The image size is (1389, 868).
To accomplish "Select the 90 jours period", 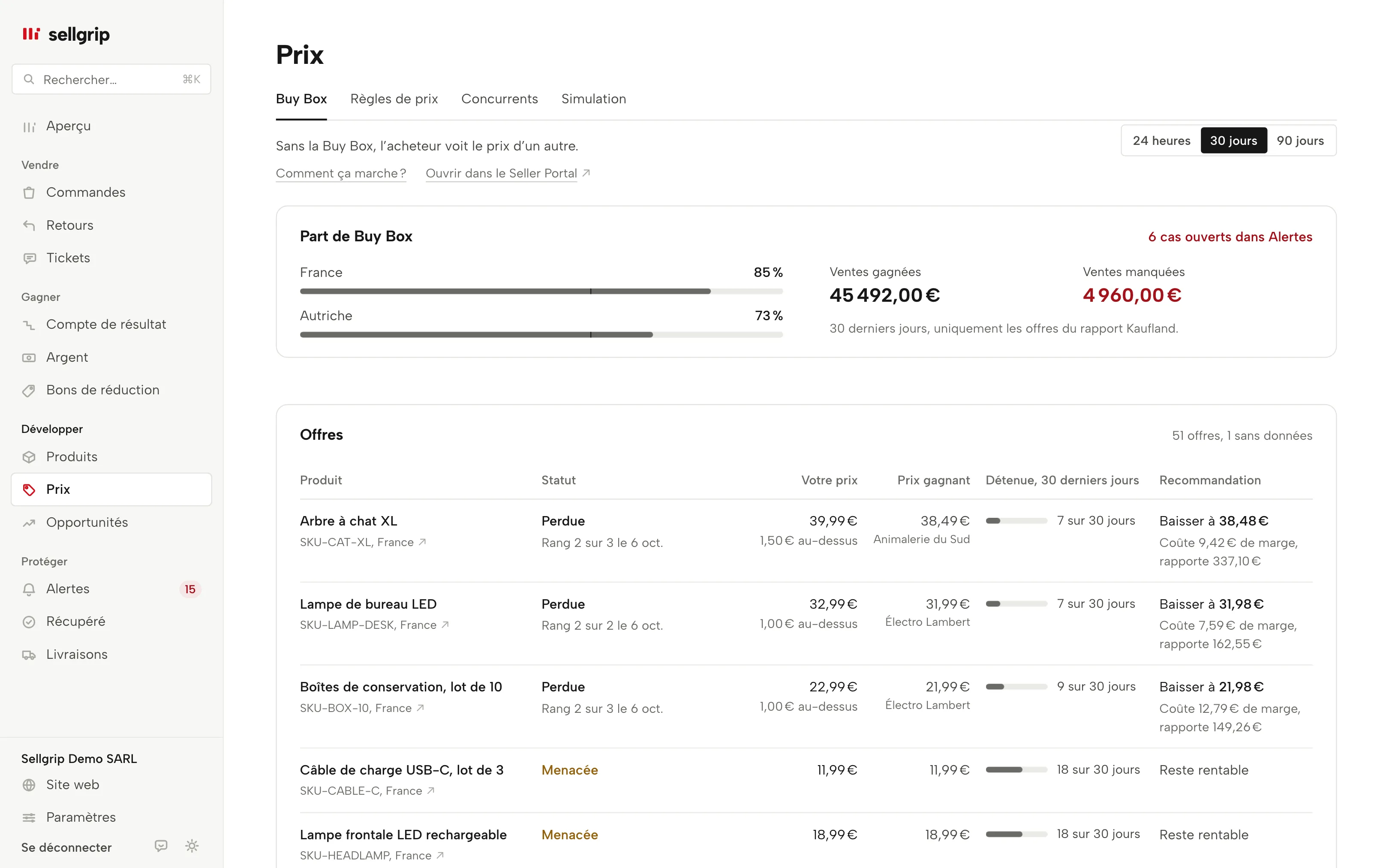I will tap(1300, 141).
